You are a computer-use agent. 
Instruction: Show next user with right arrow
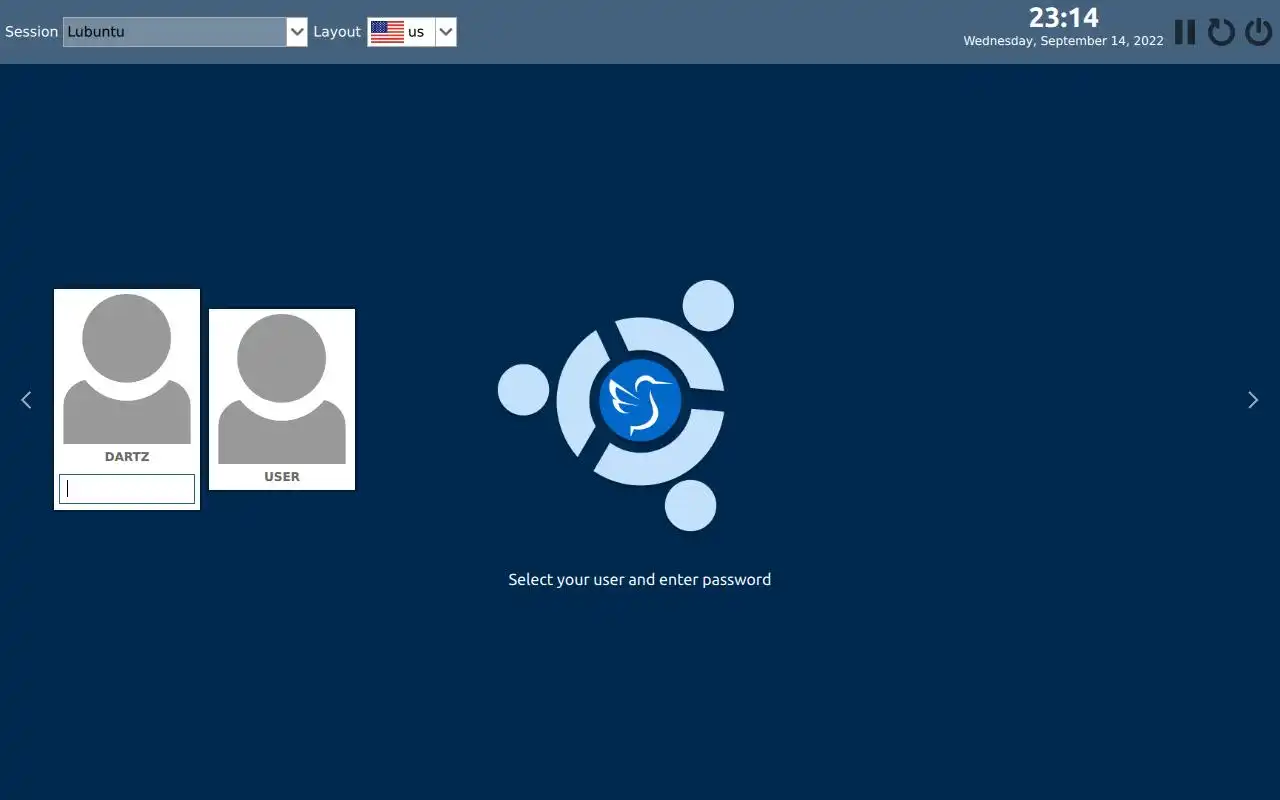pos(1253,400)
